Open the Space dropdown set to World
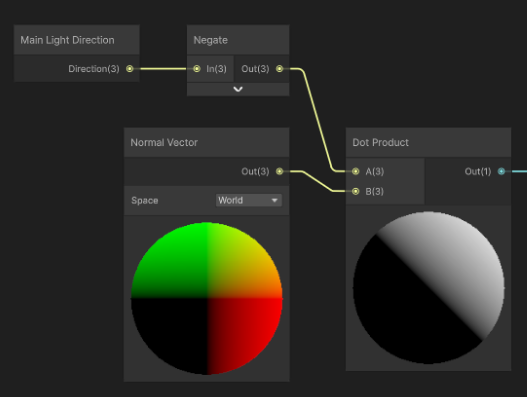Image resolution: width=527 pixels, height=397 pixels. pyautogui.click(x=249, y=200)
